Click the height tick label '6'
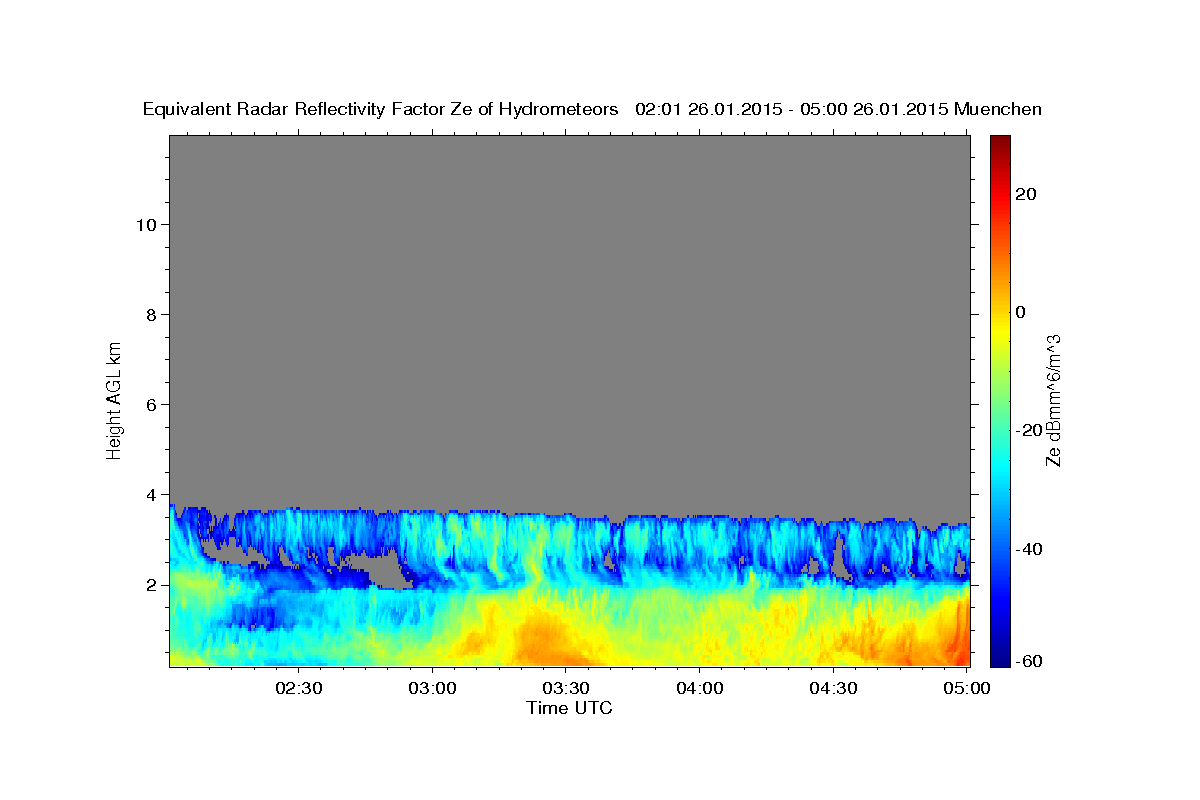Viewport: 1200px width, 800px height. [150, 404]
